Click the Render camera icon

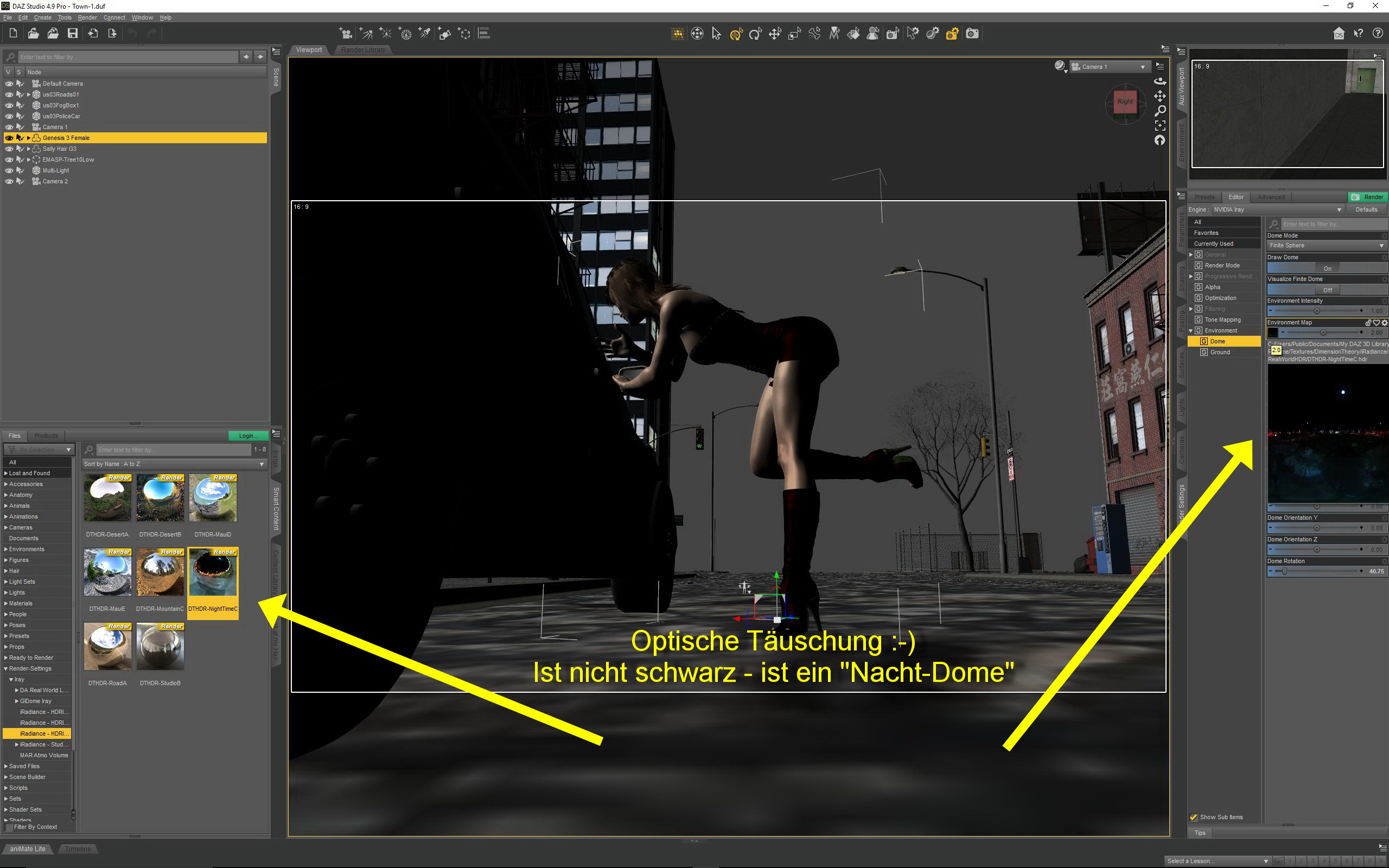pos(972,34)
